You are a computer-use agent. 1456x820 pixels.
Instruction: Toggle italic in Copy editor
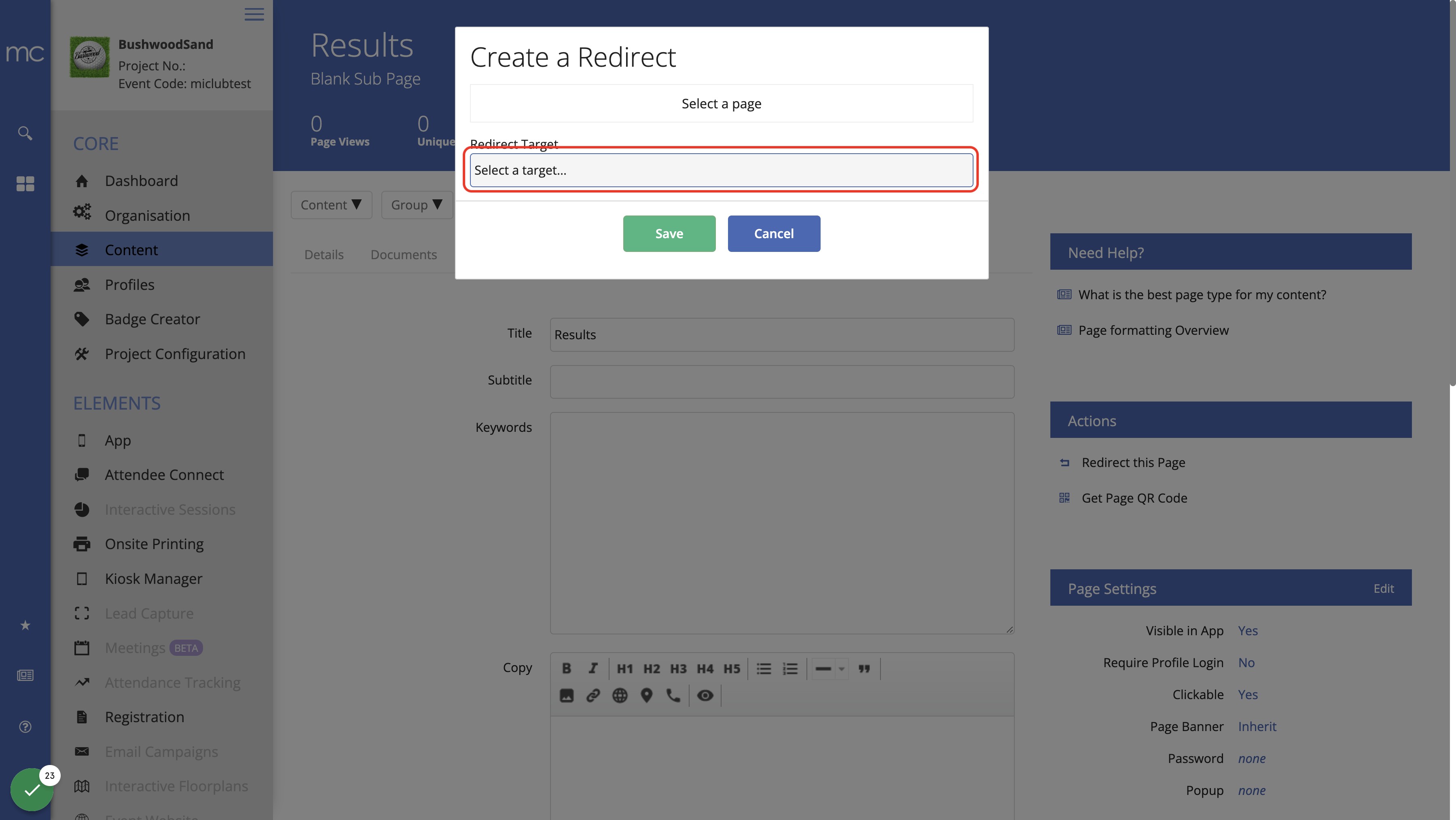[593, 668]
